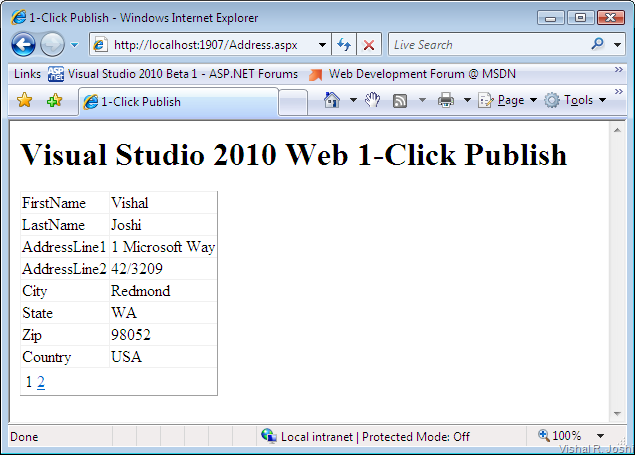Image resolution: width=635 pixels, height=455 pixels.
Task: Click the hand icon in the command bar
Action: click(373, 100)
